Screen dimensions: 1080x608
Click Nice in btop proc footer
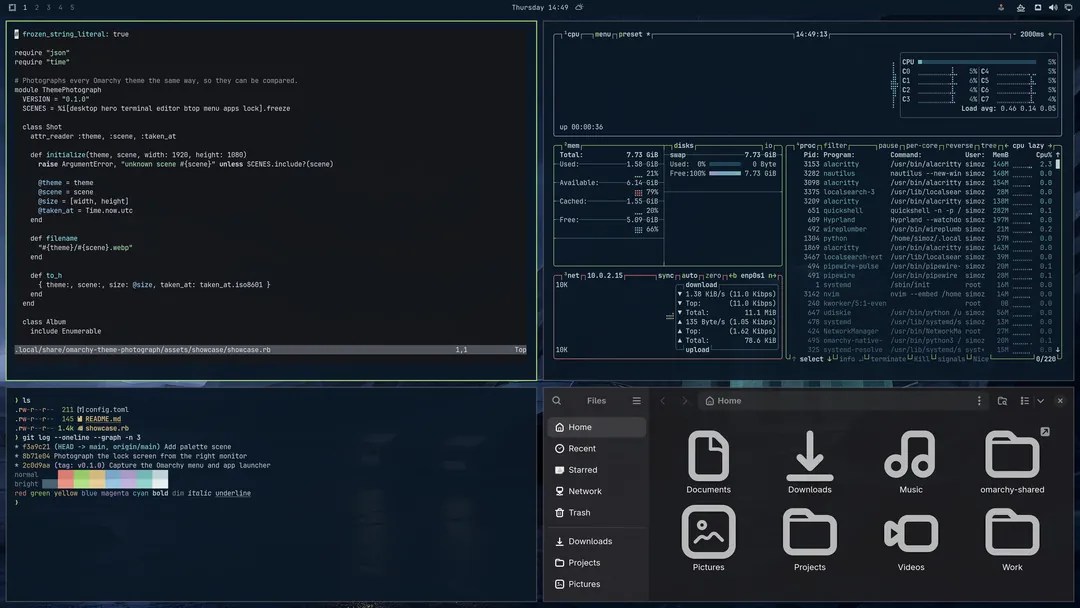tap(980, 359)
